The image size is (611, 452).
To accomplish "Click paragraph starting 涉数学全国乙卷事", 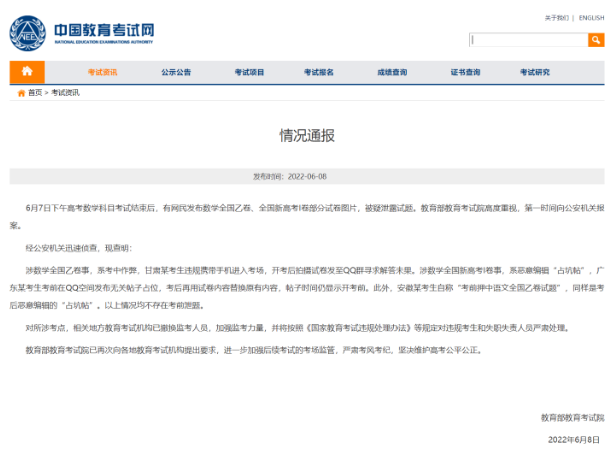I will [x=307, y=288].
